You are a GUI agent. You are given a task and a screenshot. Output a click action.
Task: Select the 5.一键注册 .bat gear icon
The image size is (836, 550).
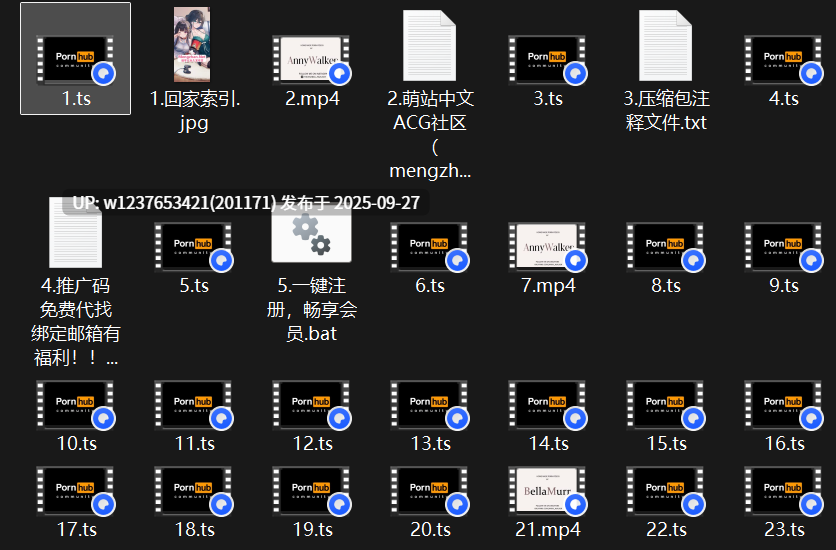[311, 234]
